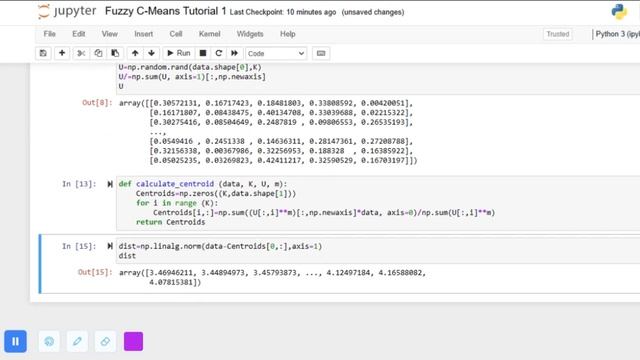Run cell In [15] with its run icon

pos(110,246)
